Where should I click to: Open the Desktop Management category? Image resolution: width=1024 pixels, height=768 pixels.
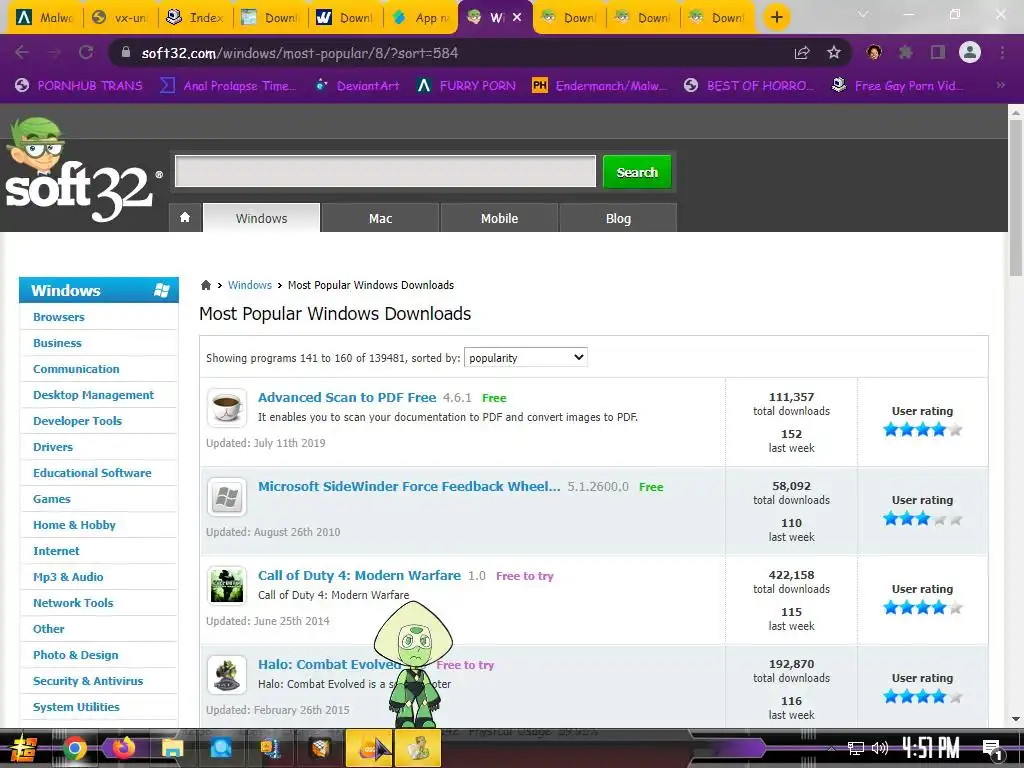click(x=93, y=395)
